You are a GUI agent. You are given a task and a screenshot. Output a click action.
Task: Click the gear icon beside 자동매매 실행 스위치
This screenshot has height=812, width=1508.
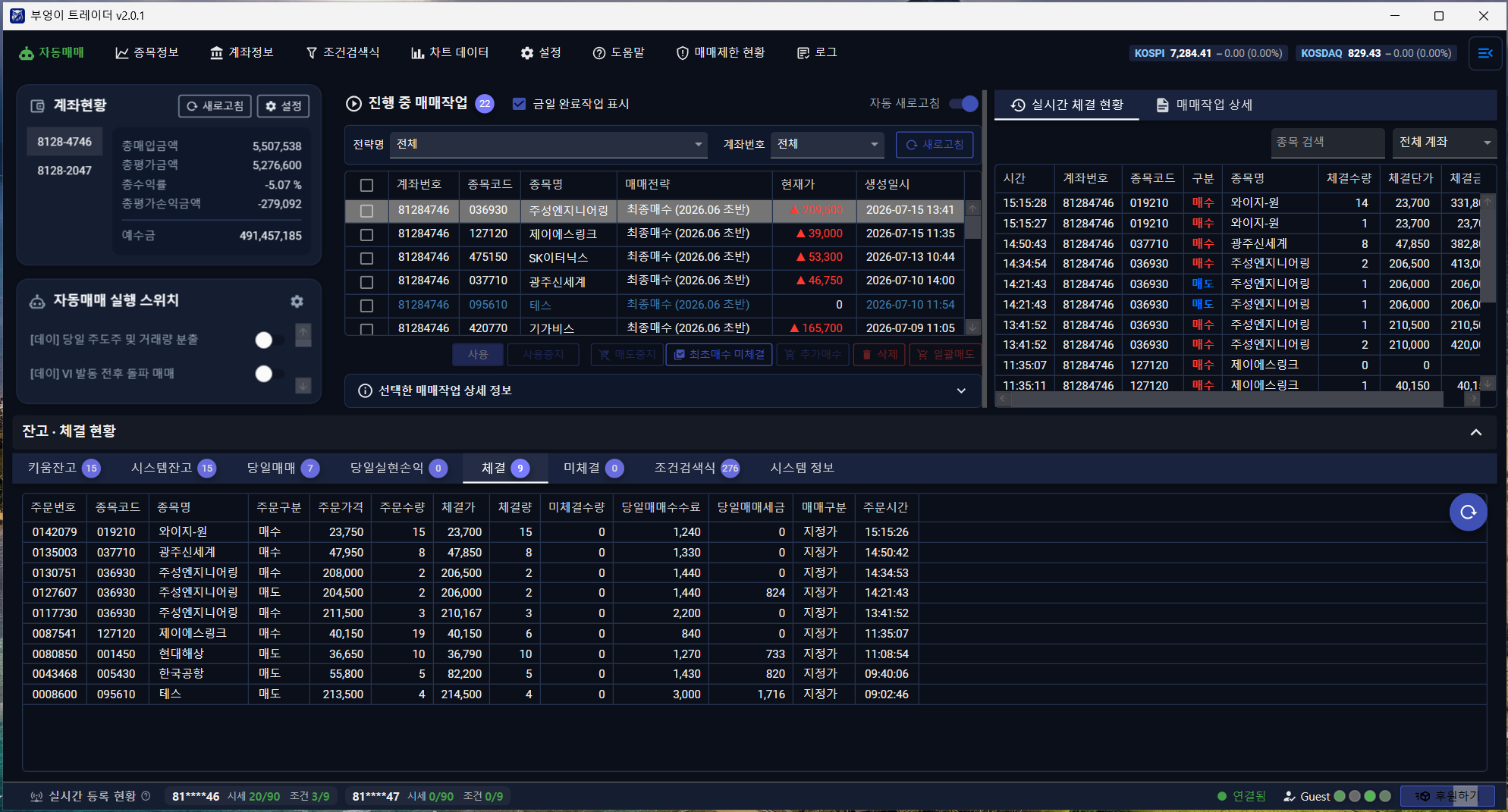297,301
